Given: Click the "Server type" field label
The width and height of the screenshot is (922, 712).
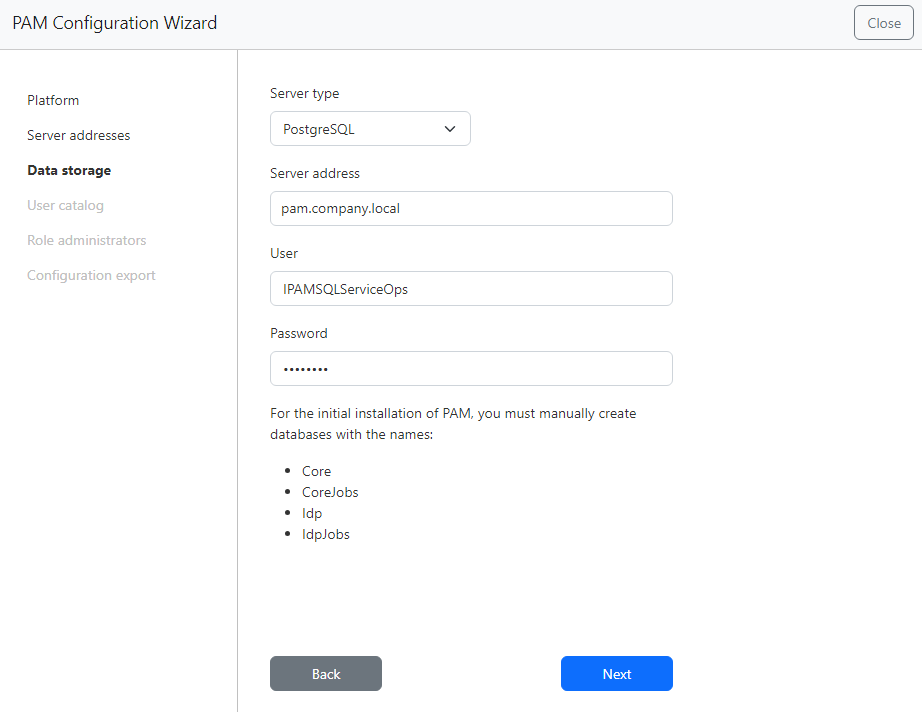Looking at the screenshot, I should [x=304, y=93].
